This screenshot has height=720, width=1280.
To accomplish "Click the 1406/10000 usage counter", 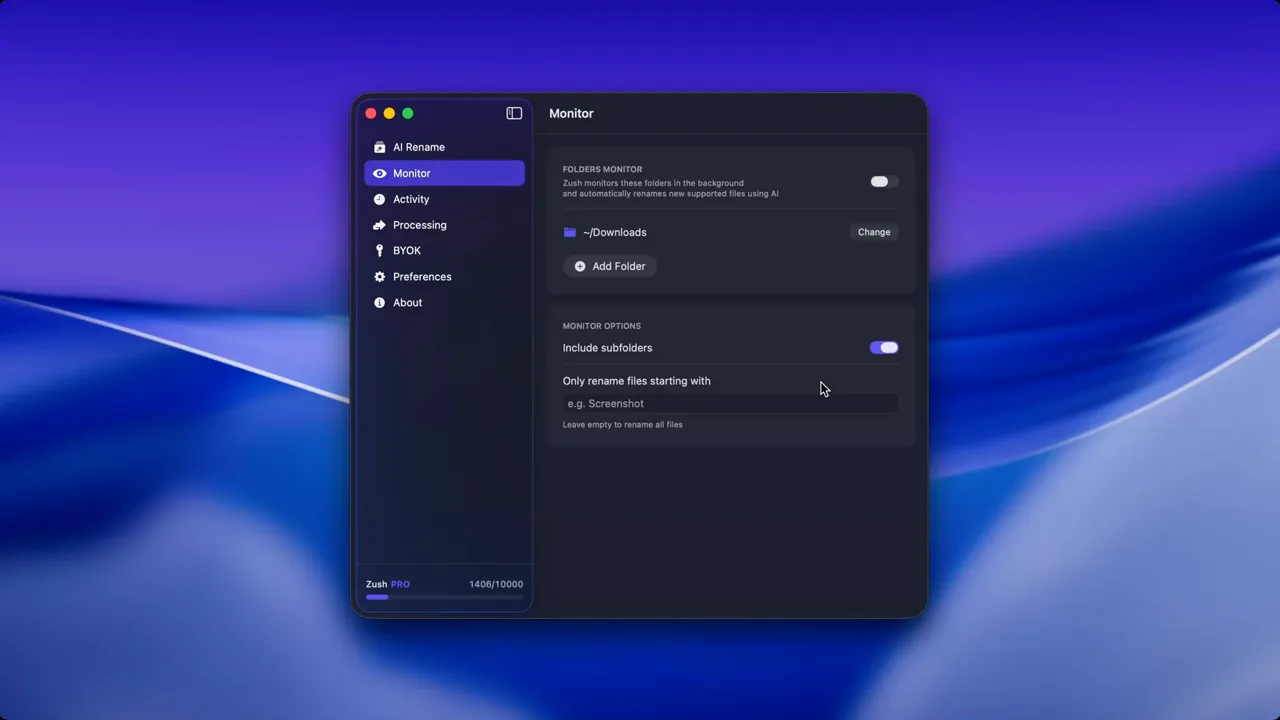I will click(496, 584).
